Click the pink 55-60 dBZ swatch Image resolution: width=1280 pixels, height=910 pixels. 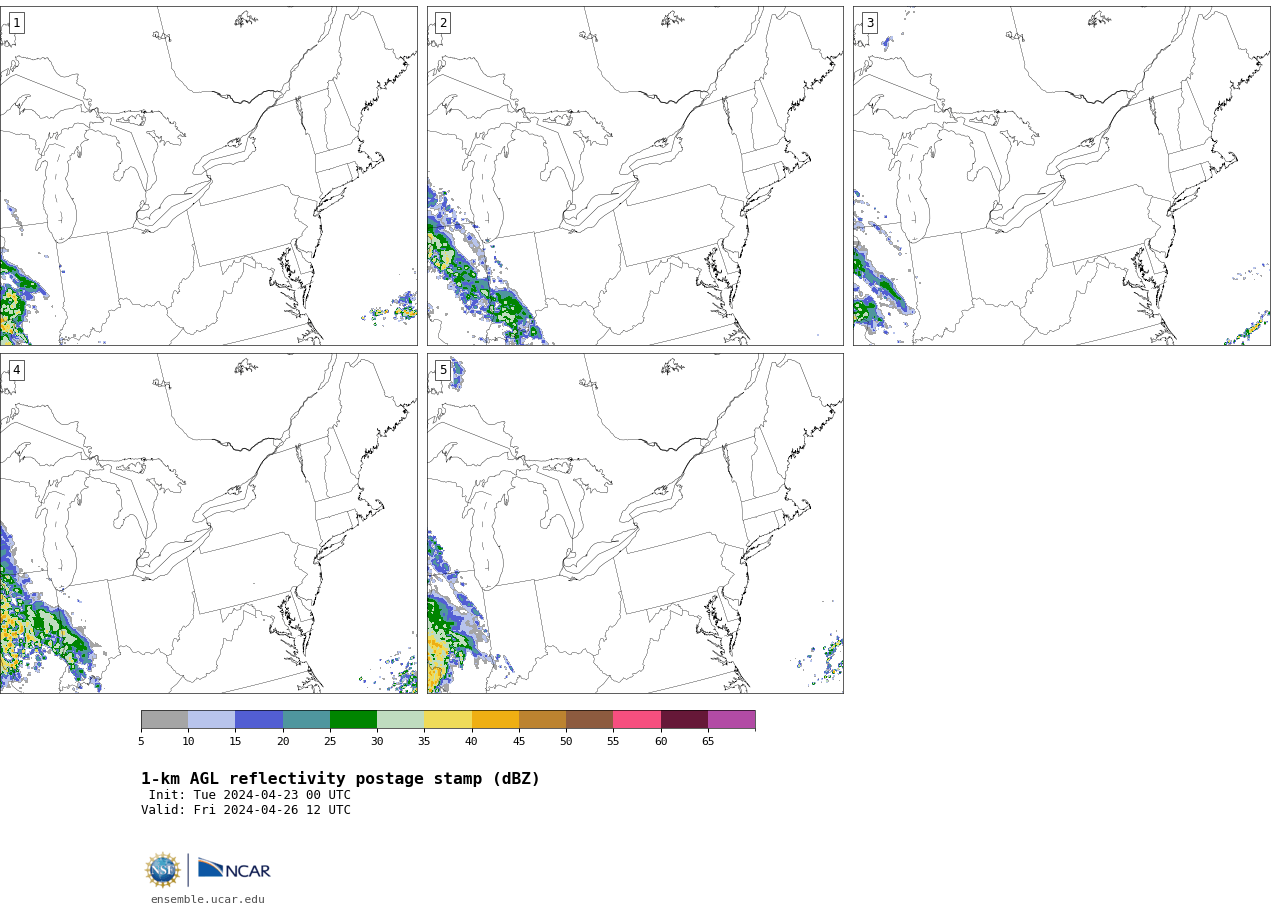click(x=637, y=720)
